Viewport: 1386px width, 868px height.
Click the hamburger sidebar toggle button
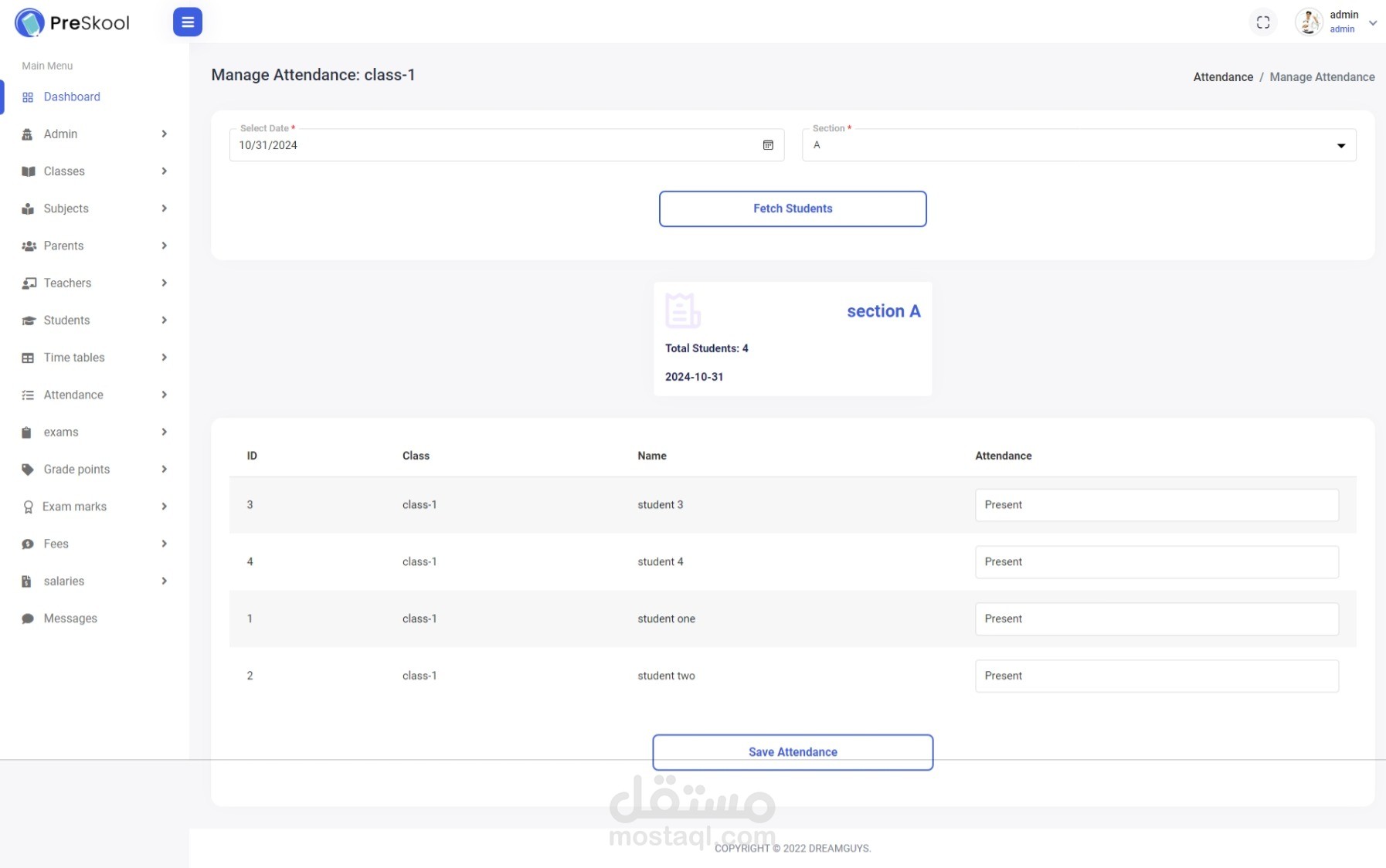187,22
